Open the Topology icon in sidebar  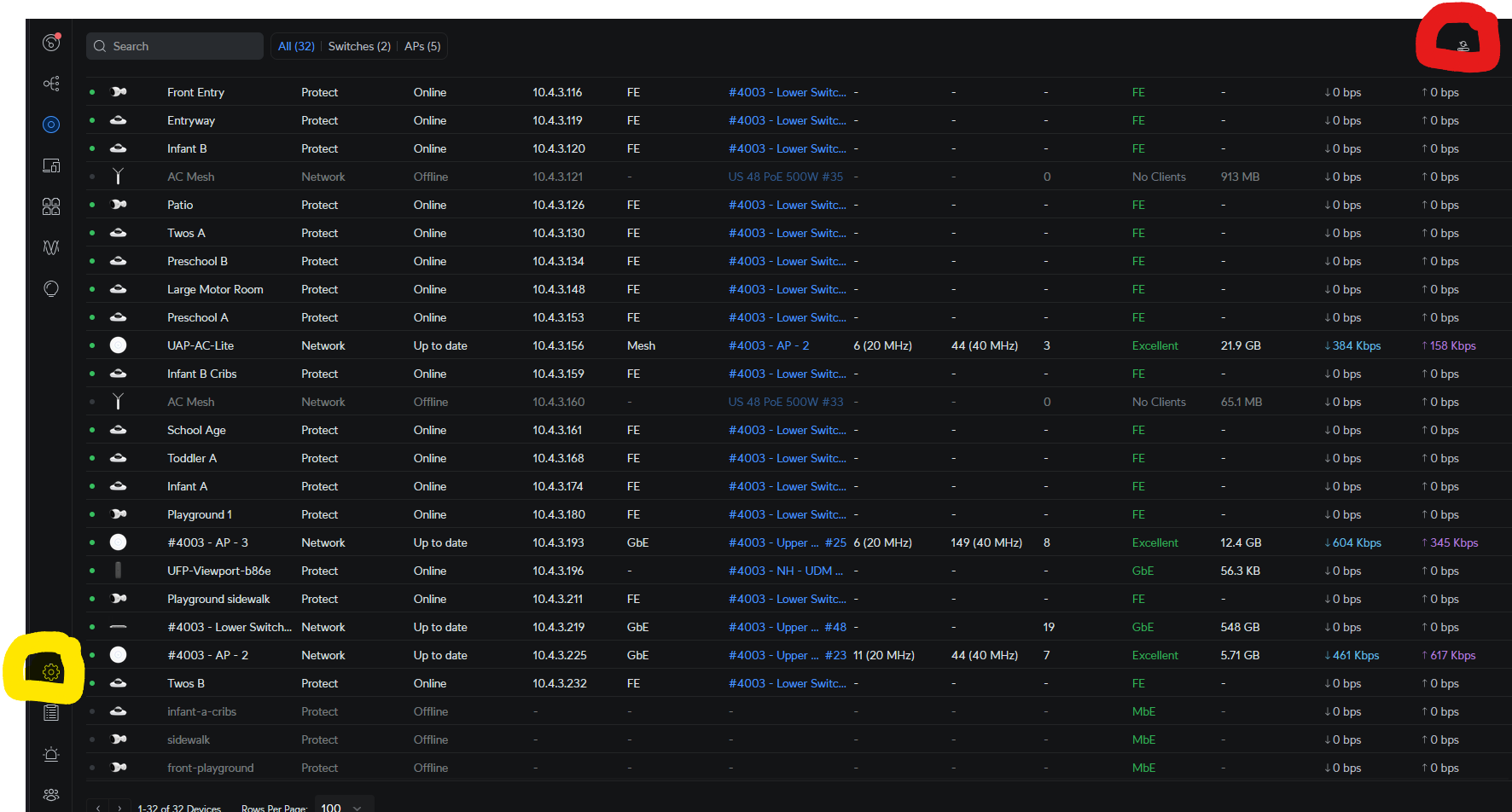pos(51,84)
